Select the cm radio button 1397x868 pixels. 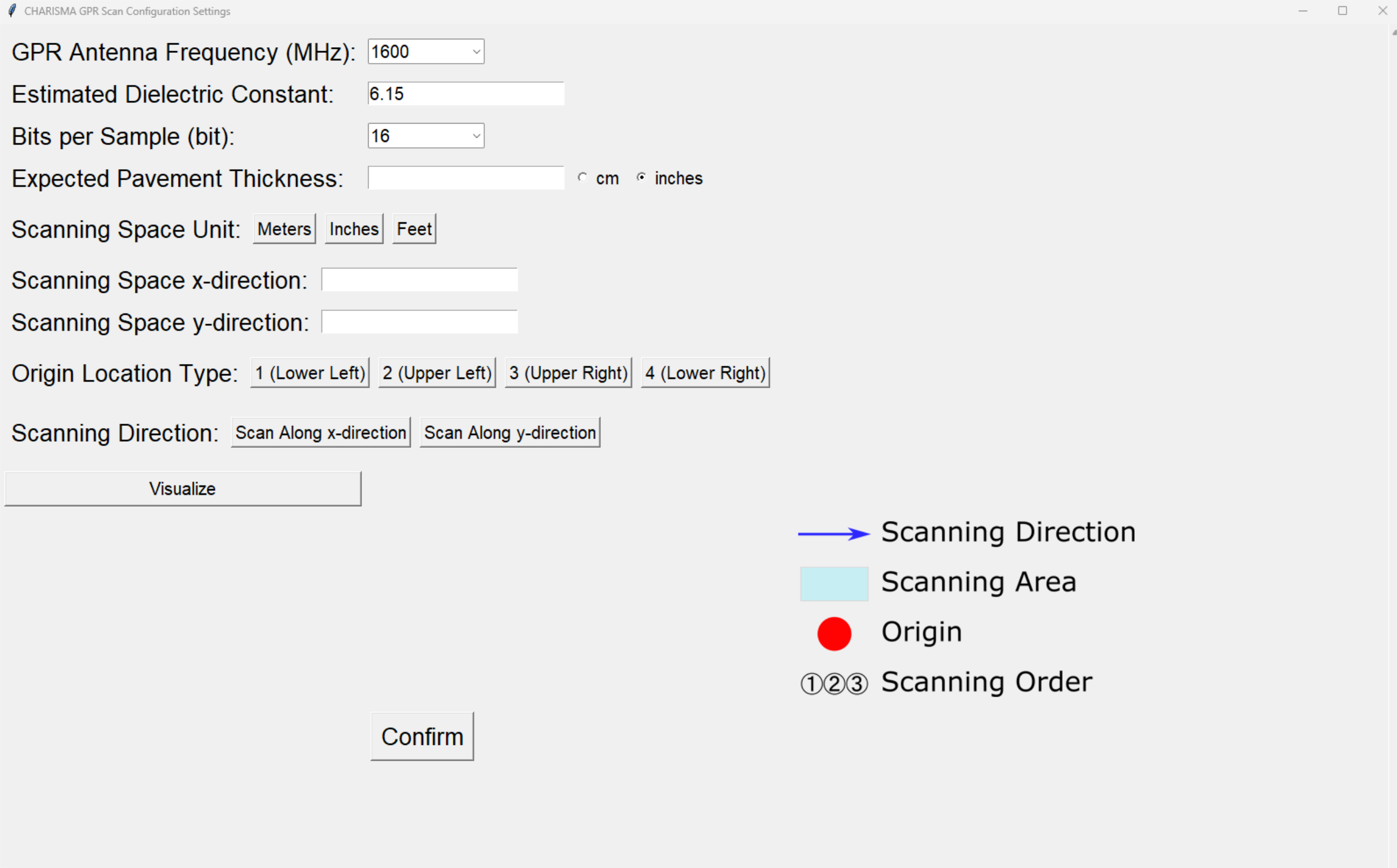582,178
